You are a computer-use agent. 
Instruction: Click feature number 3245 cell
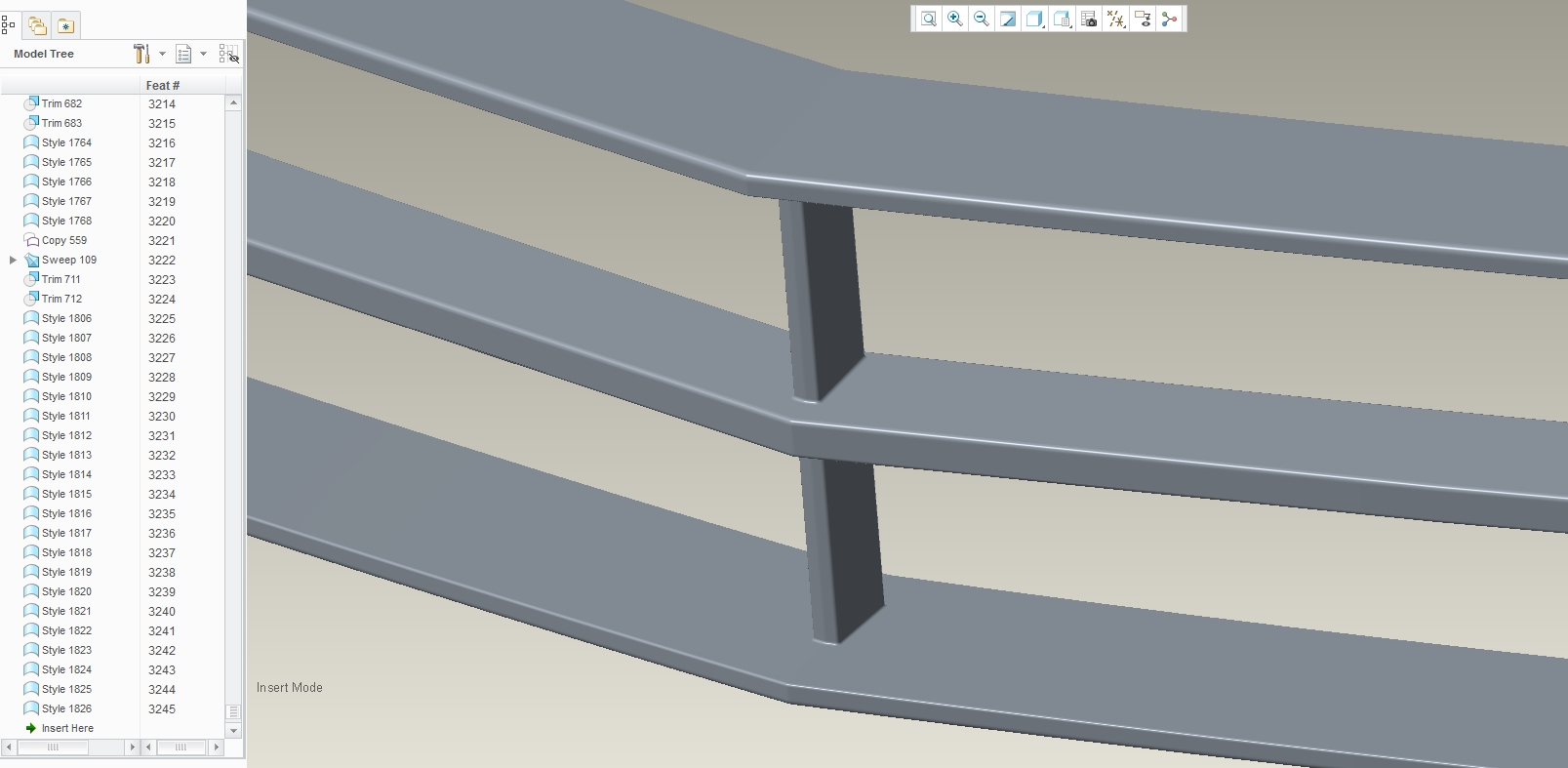click(162, 708)
